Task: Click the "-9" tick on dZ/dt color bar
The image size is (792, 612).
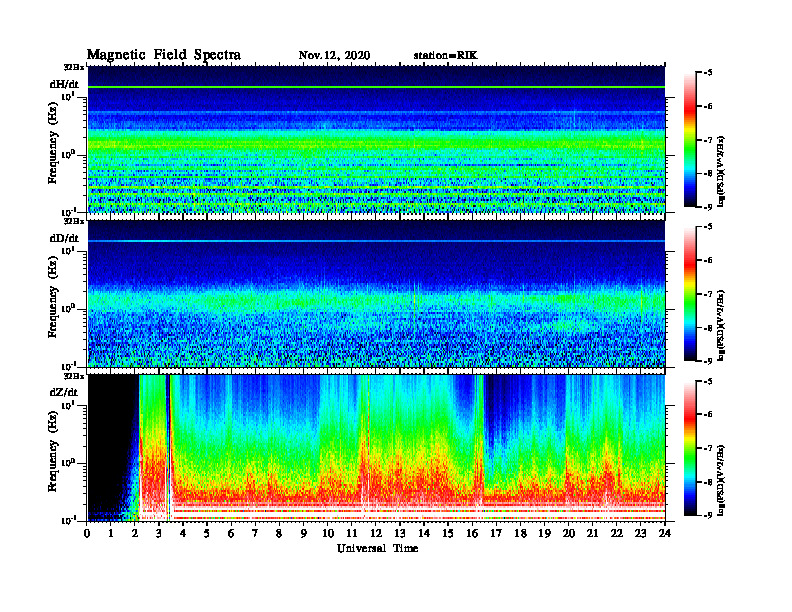Action: 708,515
